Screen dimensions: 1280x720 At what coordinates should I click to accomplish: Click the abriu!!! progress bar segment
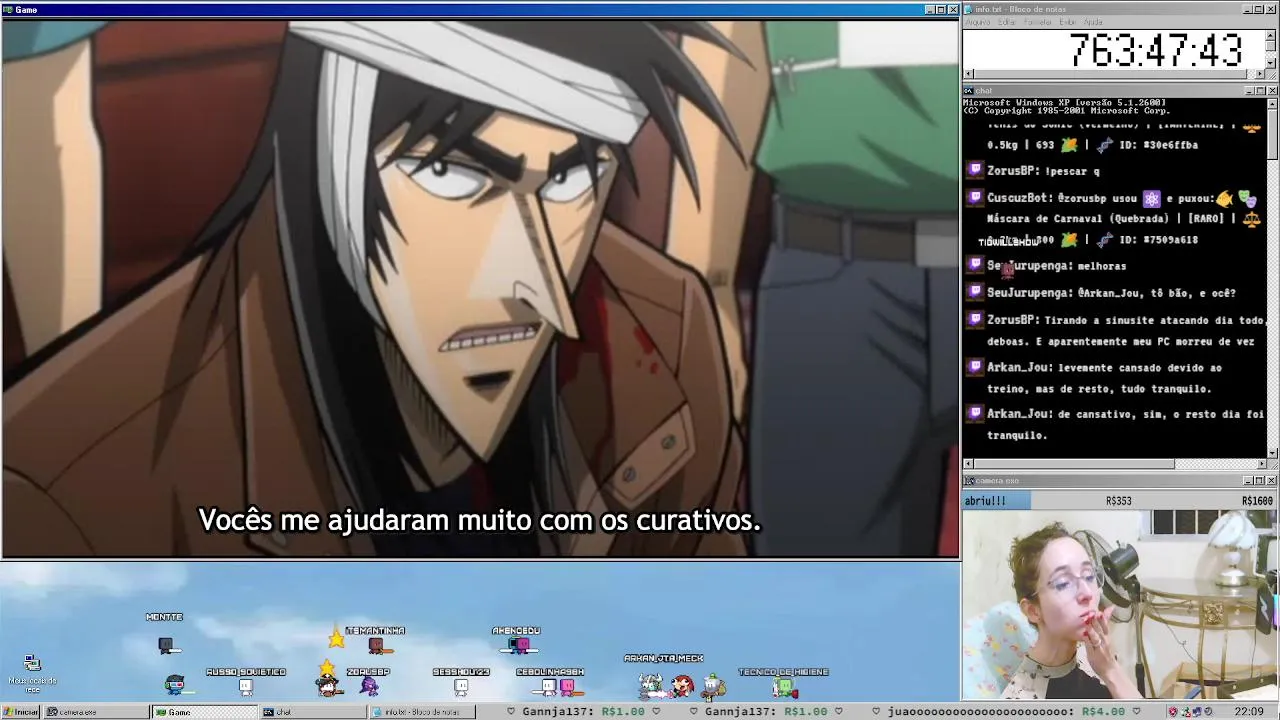click(x=996, y=501)
